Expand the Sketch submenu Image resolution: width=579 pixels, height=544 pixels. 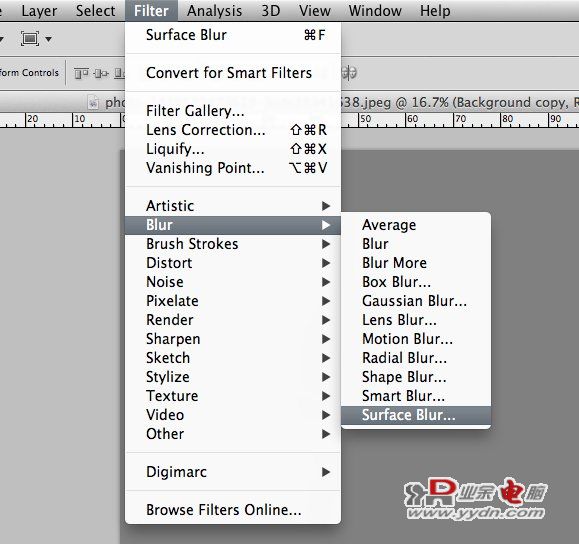click(233, 358)
